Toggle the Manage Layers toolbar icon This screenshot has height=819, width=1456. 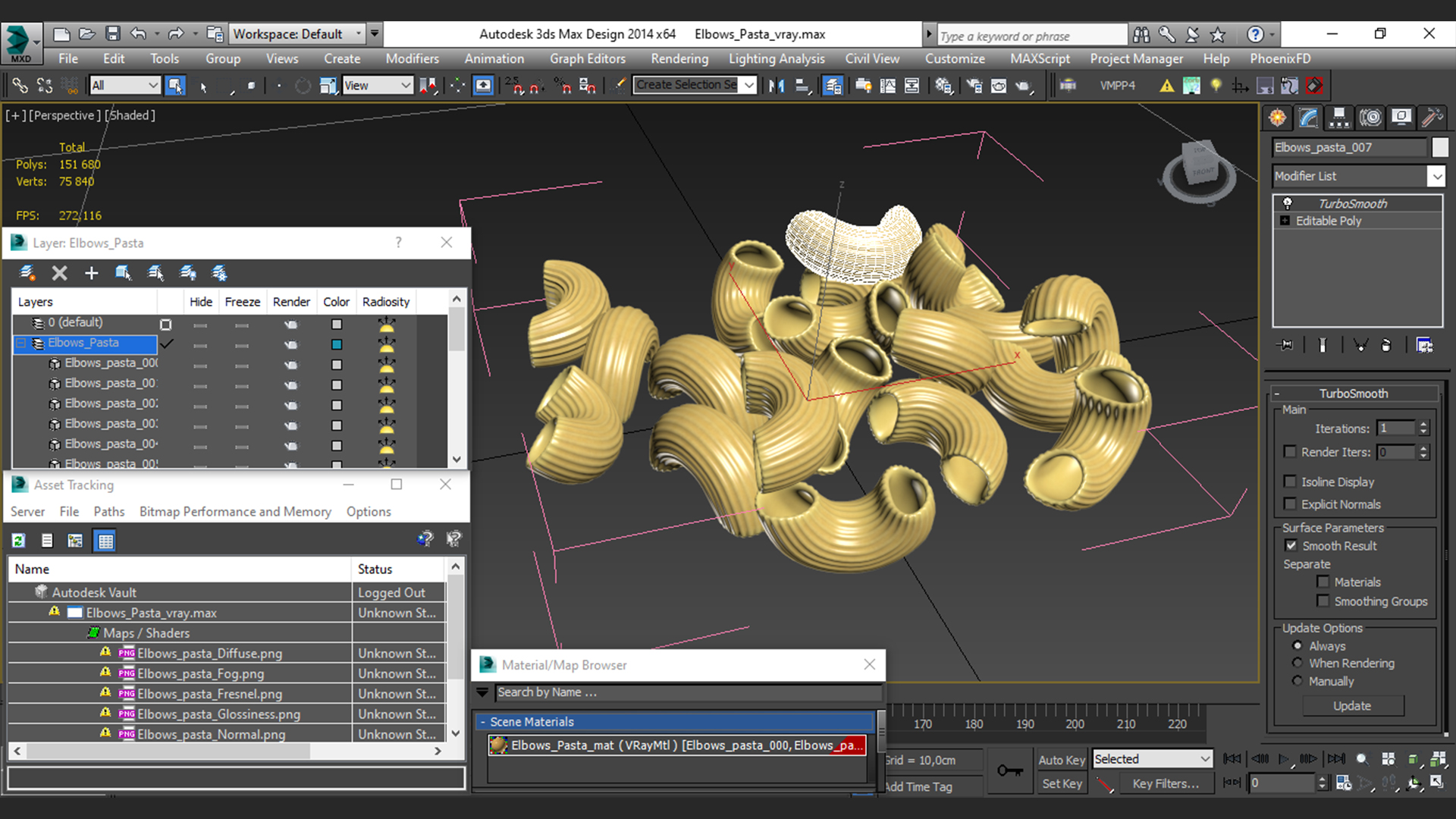tap(833, 86)
